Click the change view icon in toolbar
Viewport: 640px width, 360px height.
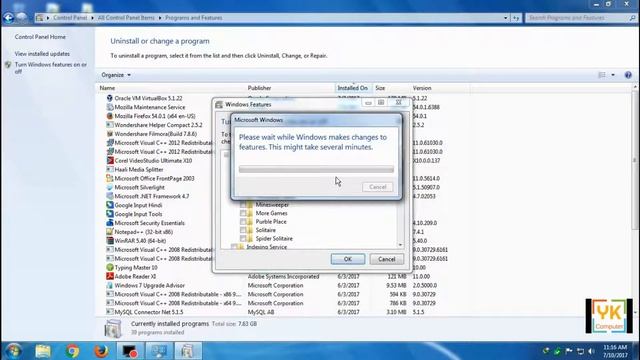point(602,75)
